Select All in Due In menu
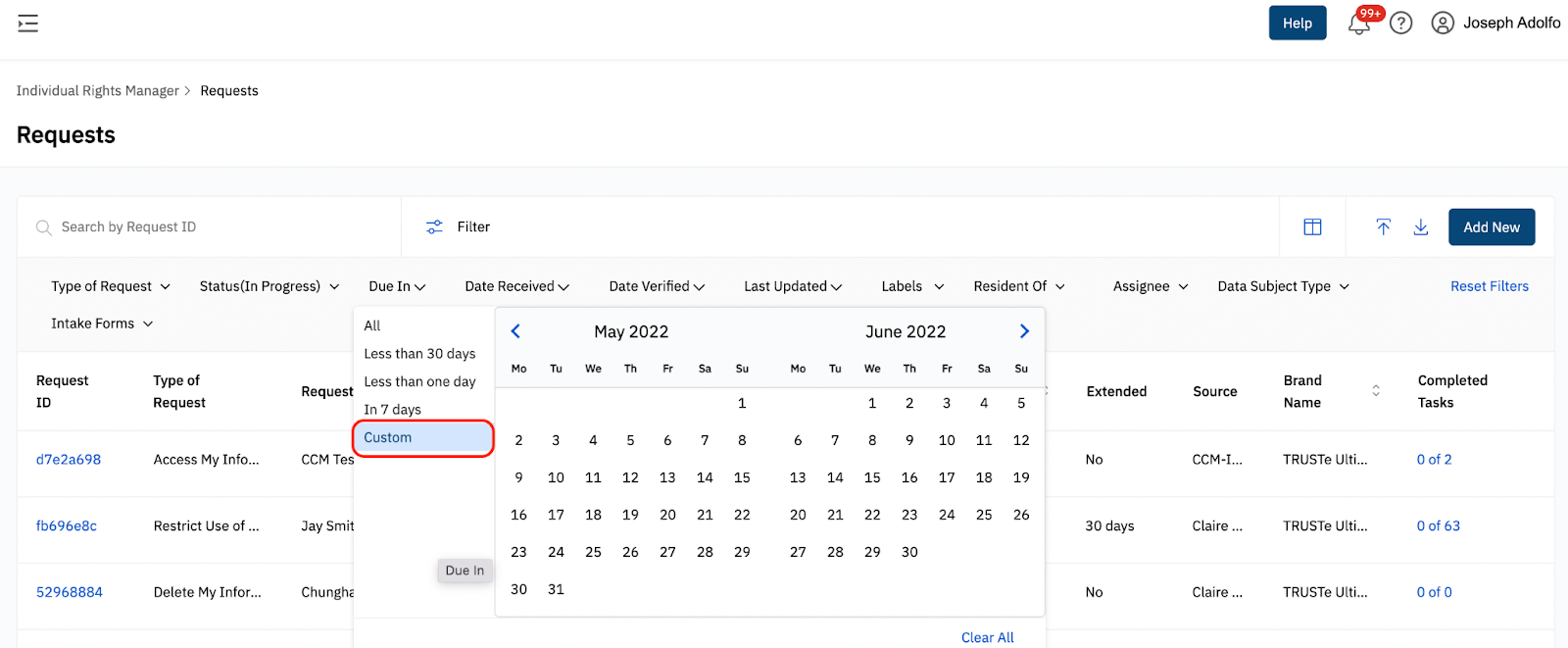 [x=422, y=325]
